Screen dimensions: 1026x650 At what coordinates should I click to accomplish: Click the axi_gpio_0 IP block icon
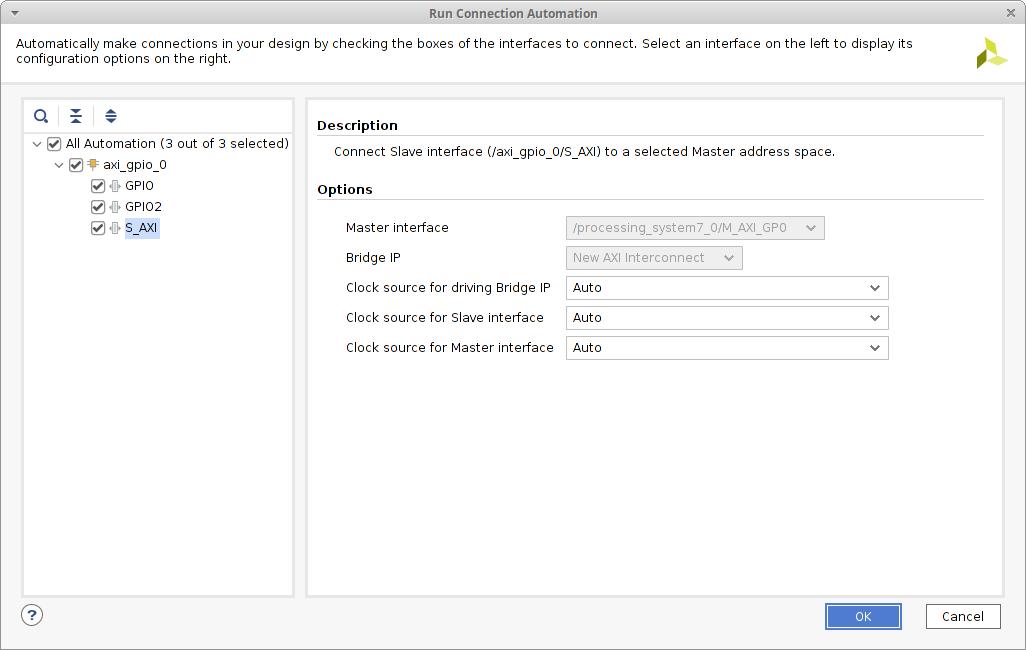pyautogui.click(x=93, y=165)
